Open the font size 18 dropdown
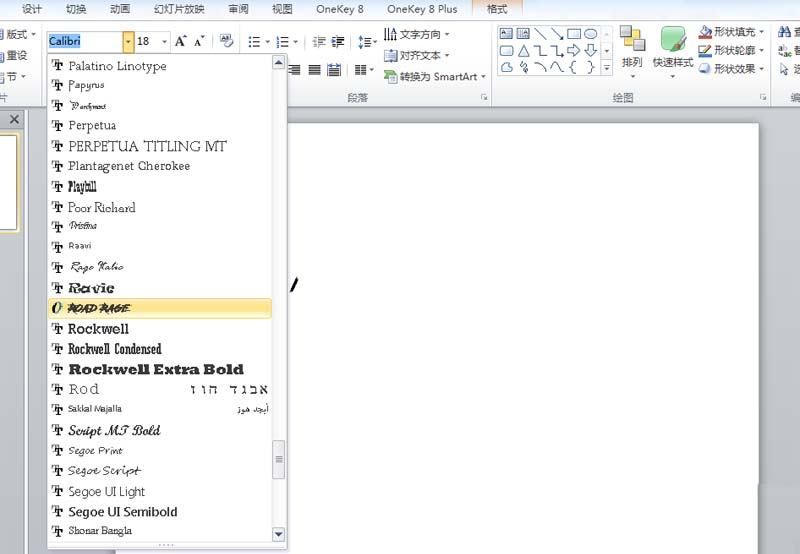 (x=164, y=41)
